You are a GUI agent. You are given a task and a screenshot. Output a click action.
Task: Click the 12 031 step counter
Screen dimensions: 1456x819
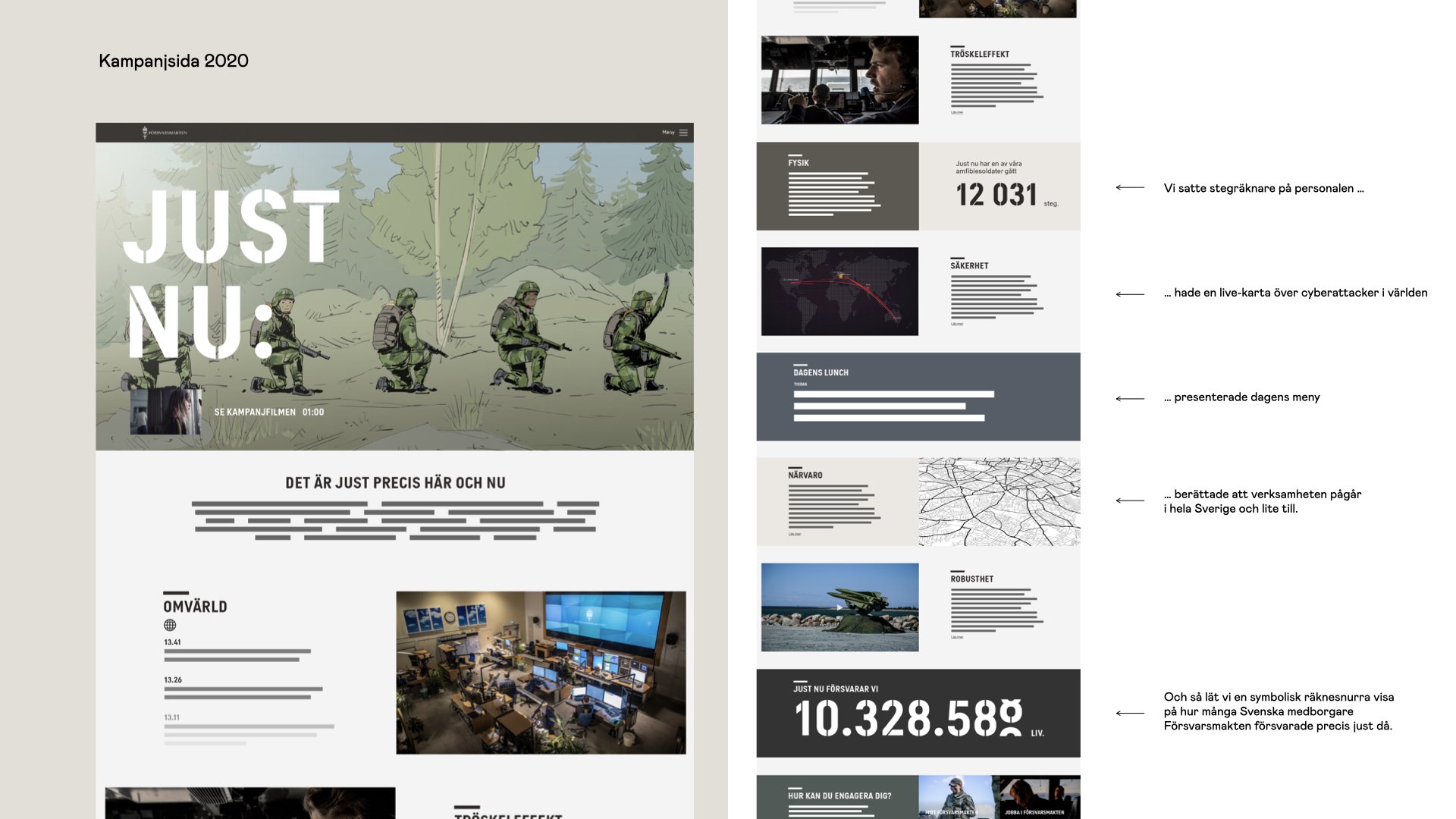(x=996, y=195)
